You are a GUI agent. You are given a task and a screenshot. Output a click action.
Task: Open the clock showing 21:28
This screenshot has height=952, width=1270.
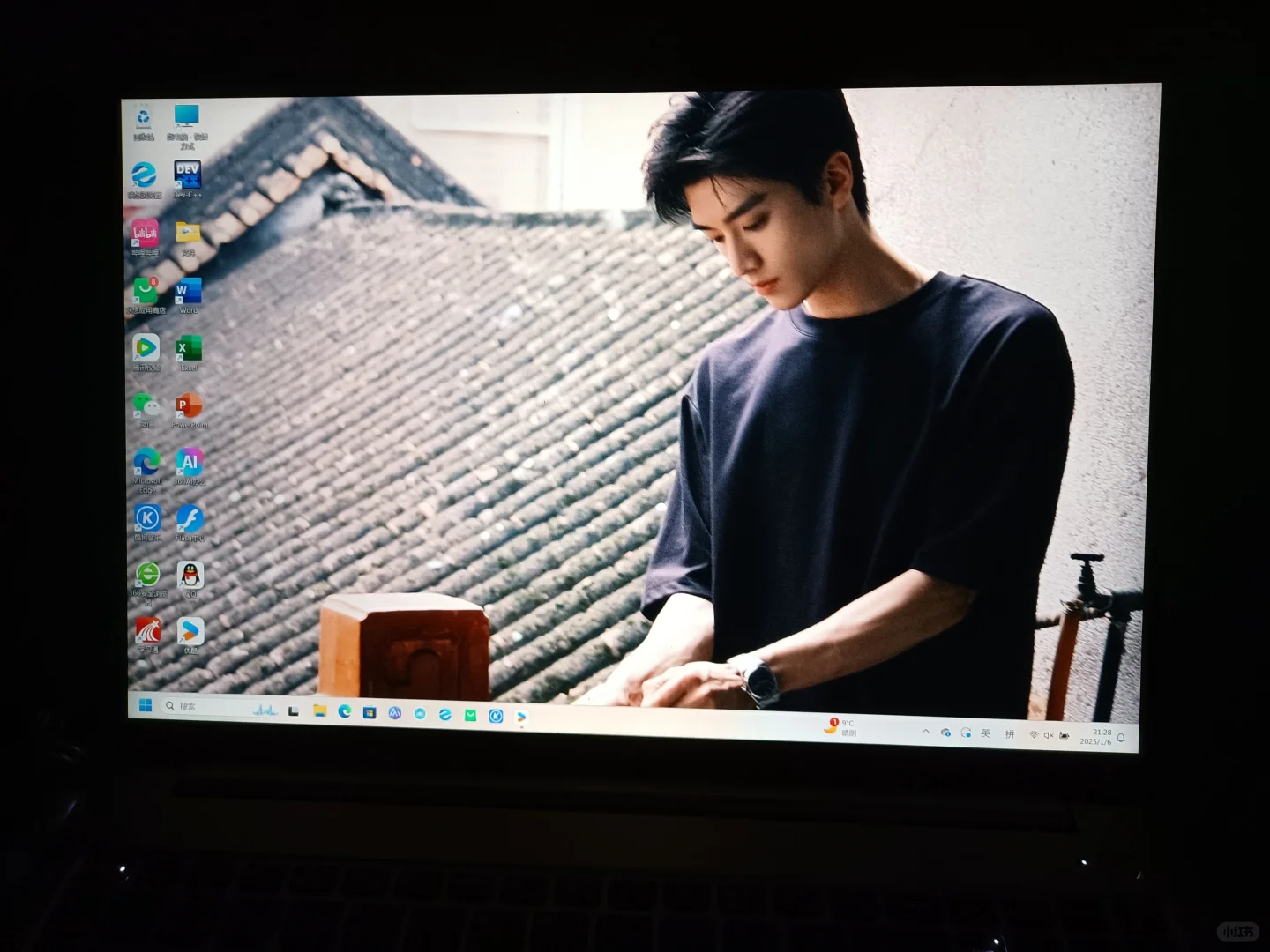pos(1096,737)
